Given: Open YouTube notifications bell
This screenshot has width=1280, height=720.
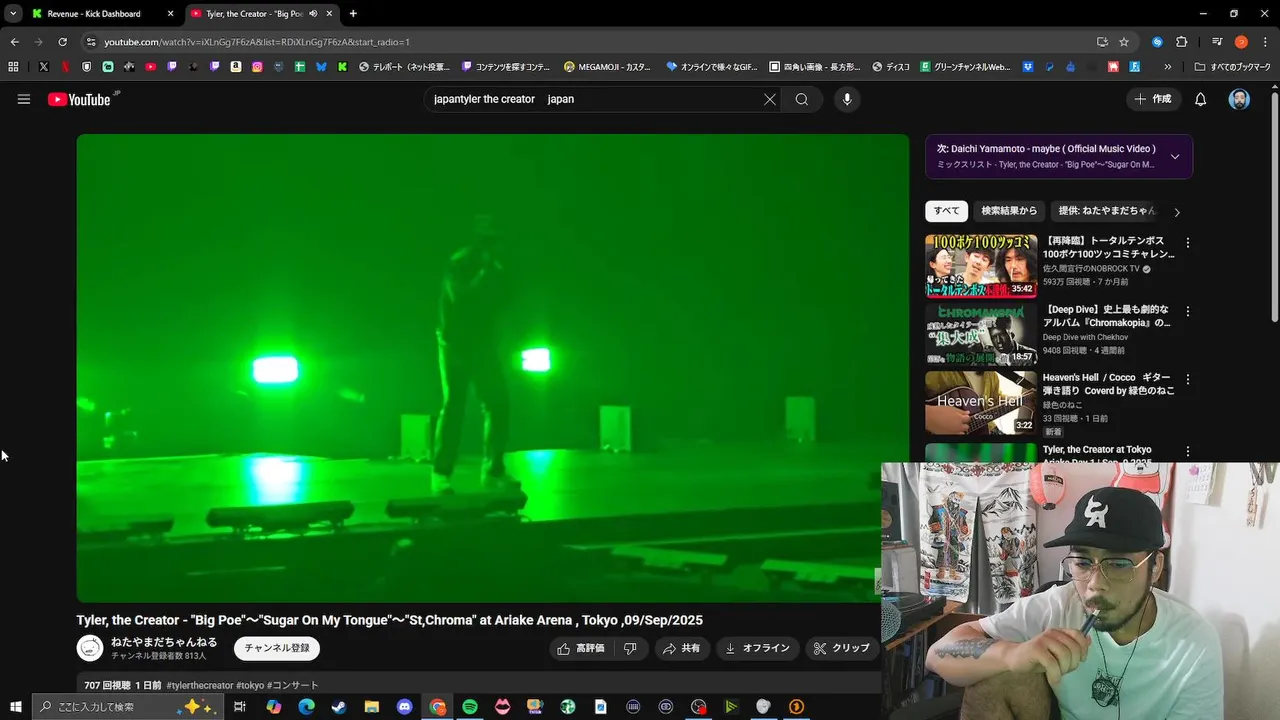Looking at the screenshot, I should pos(1201,99).
